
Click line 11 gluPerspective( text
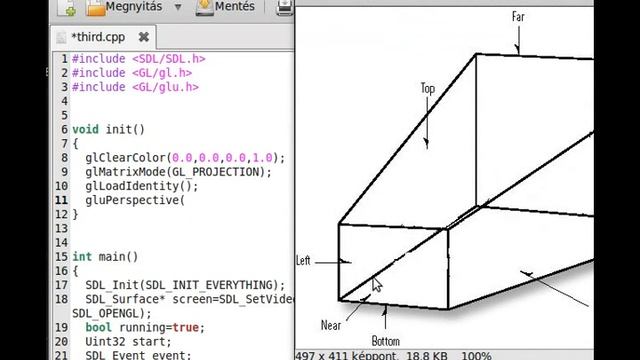tap(135, 200)
